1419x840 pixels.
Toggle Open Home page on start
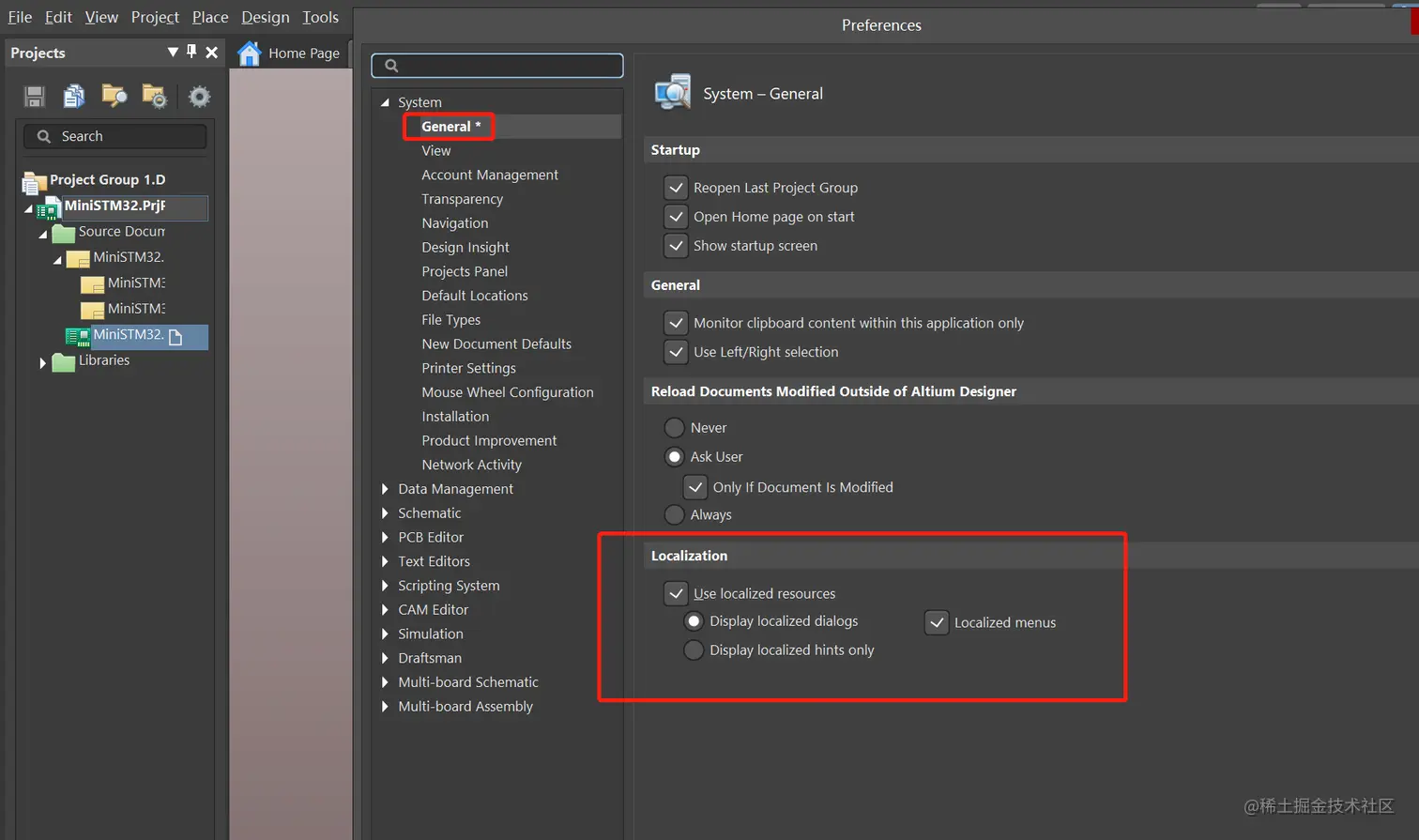point(676,217)
